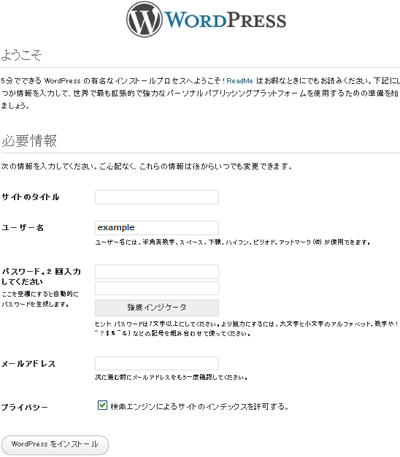Focus the email address input field
Viewport: 400px width, 457px height.
157,363
